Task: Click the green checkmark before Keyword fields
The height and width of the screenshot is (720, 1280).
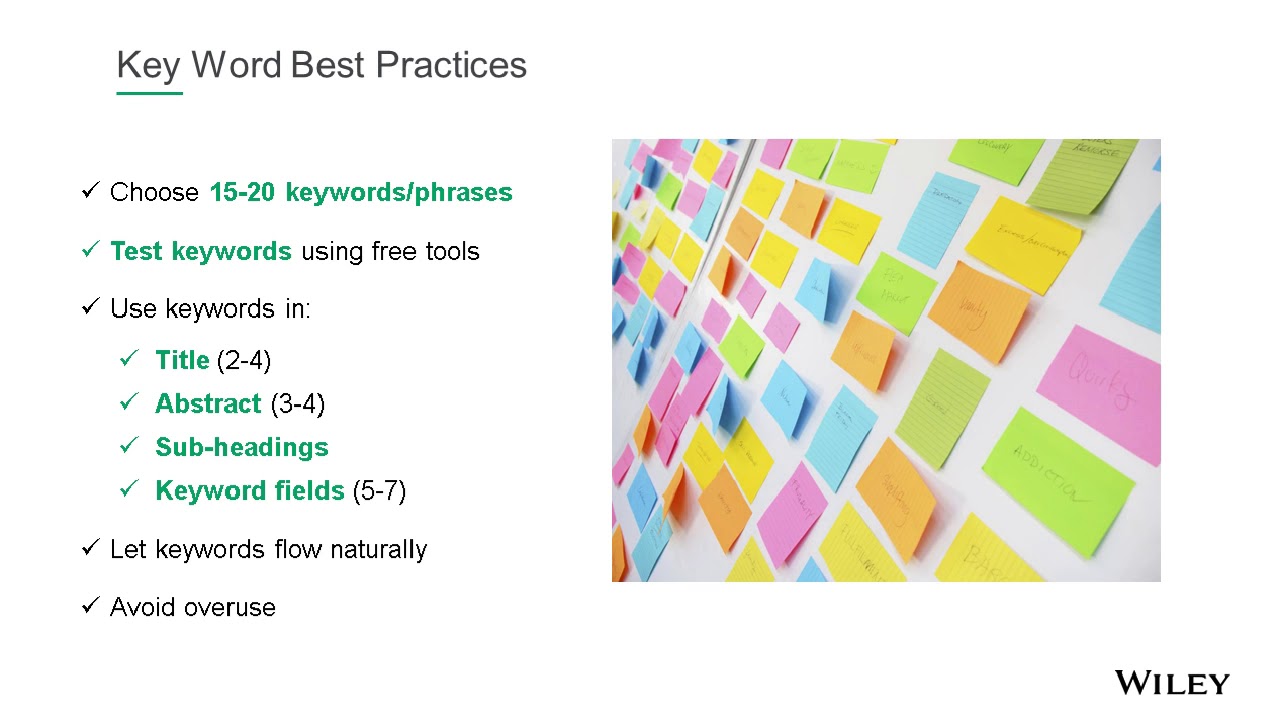Action: coord(128,489)
